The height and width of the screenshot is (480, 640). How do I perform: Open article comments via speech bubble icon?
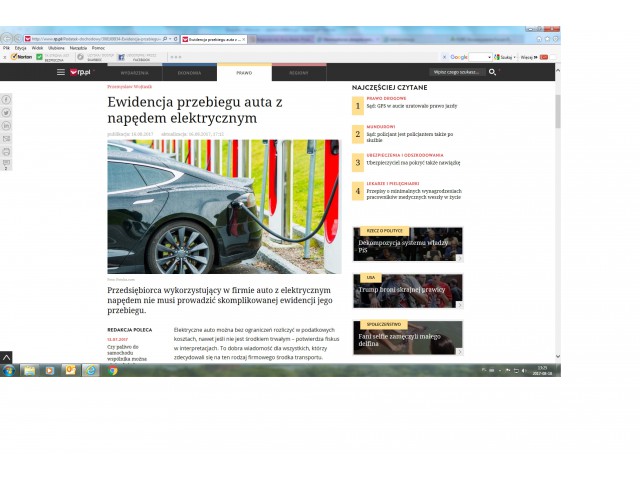pos(7,163)
